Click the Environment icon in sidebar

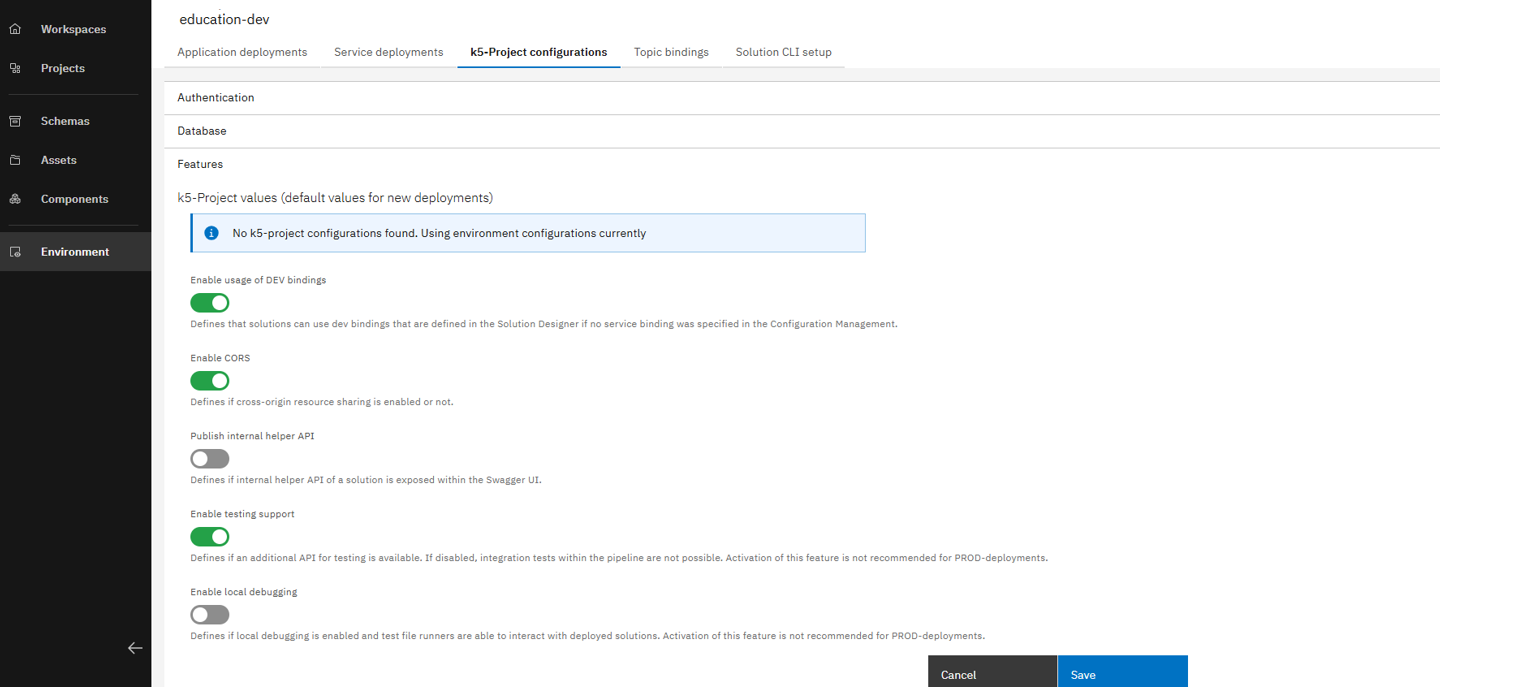(15, 252)
